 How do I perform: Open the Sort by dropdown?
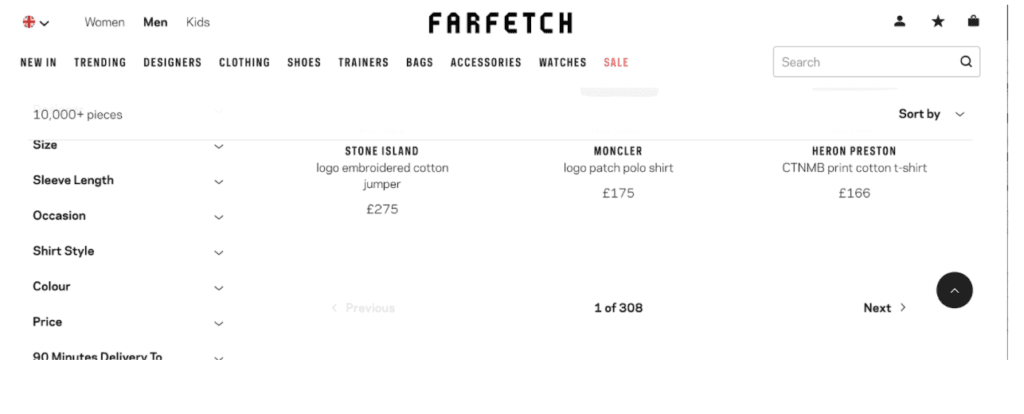point(931,114)
